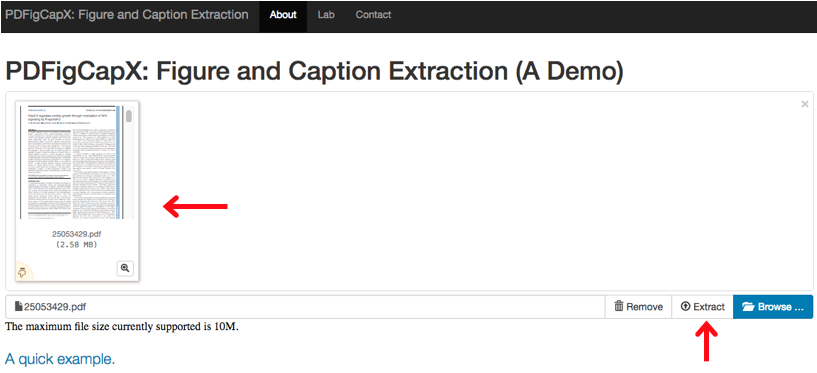Switch to the About tab
The width and height of the screenshot is (817, 373).
pyautogui.click(x=283, y=15)
